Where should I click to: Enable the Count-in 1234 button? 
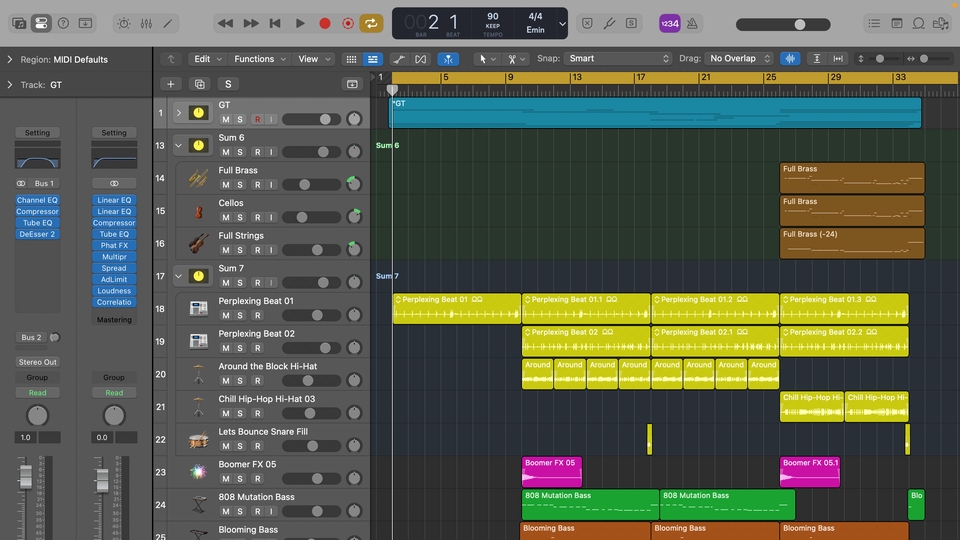tap(669, 23)
